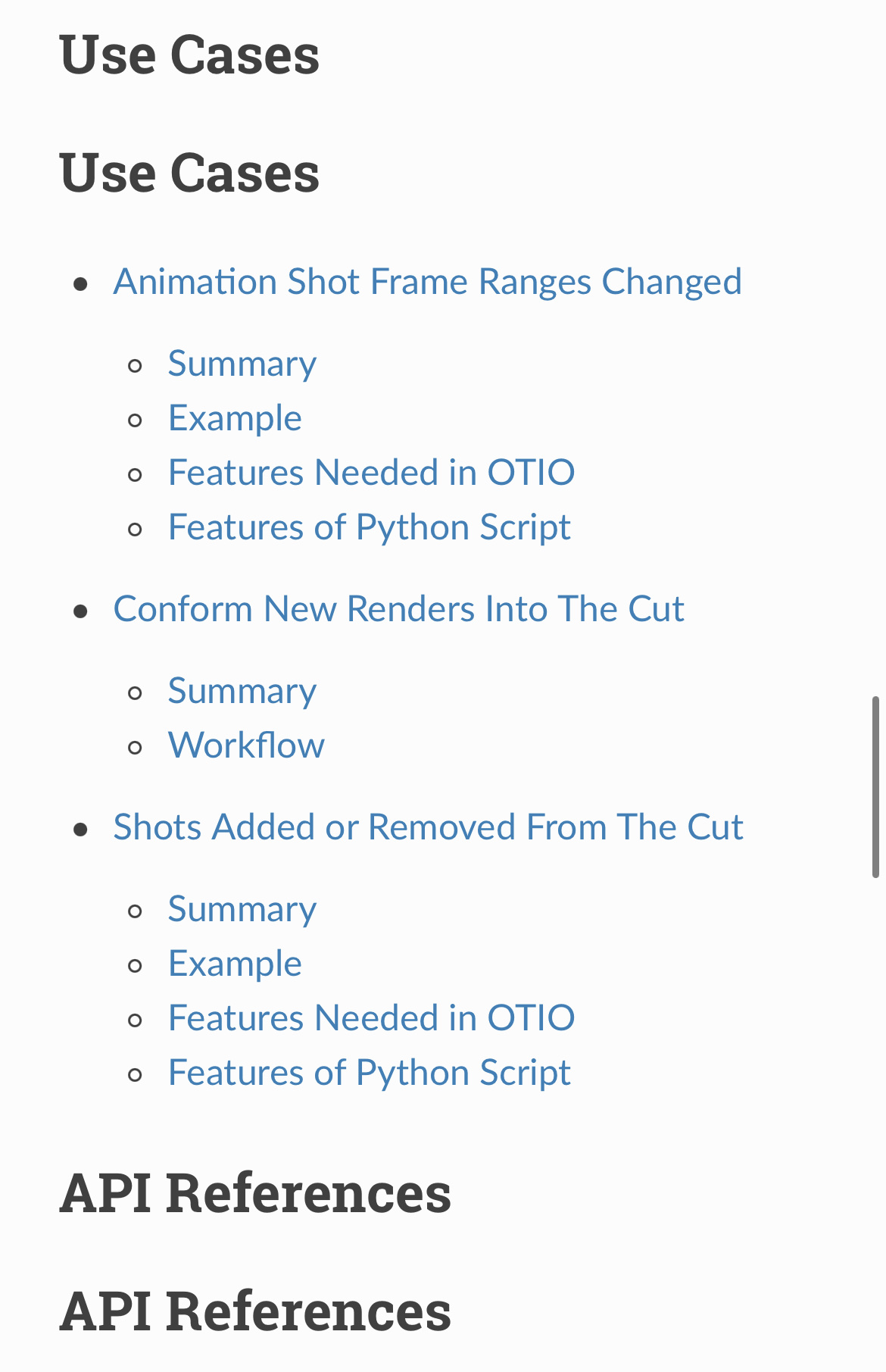This screenshot has width=886, height=1372.
Task: Click scrollbar track below the thumb
Action: 875,1121
